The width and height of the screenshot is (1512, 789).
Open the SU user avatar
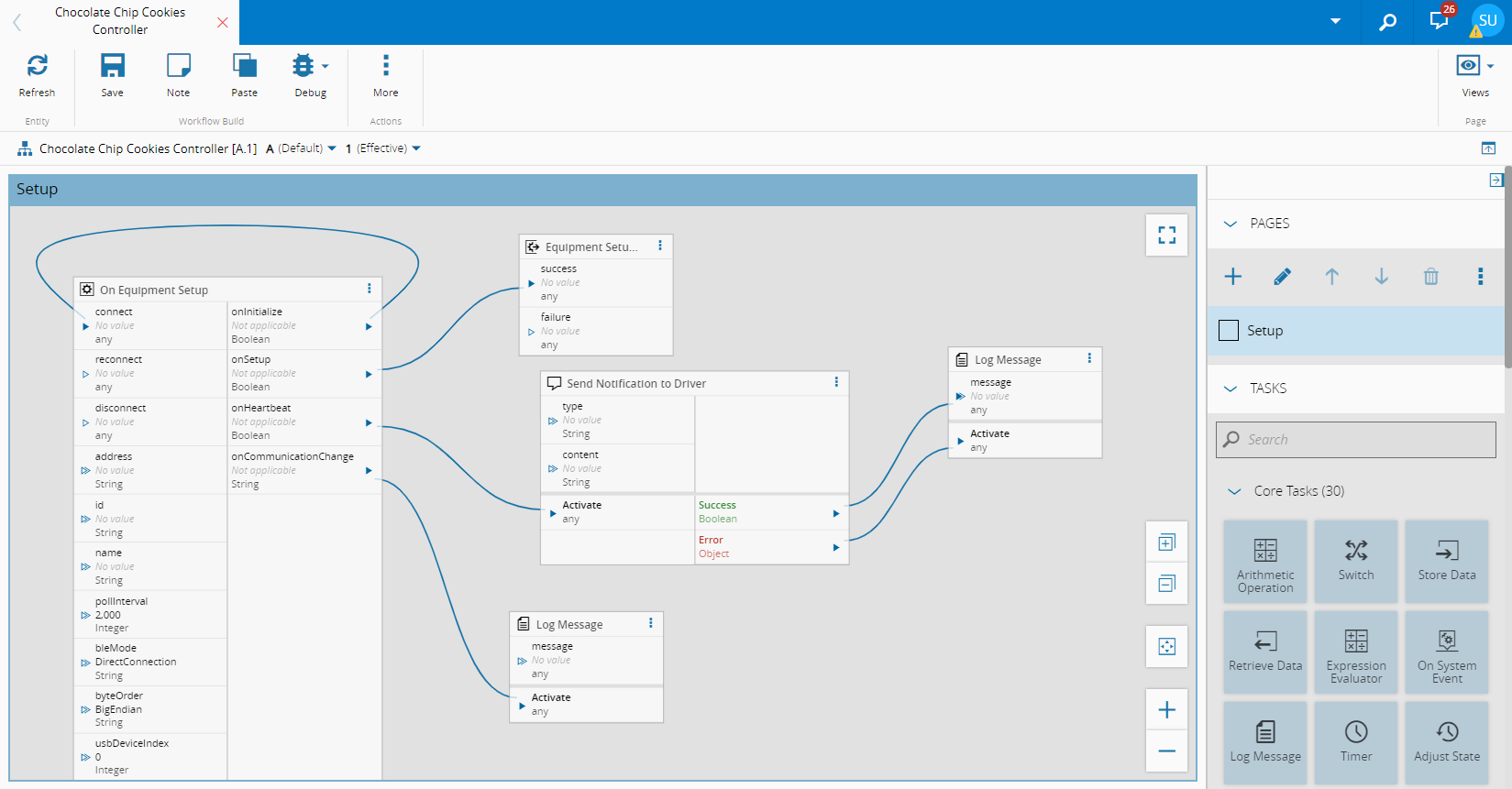tap(1487, 20)
